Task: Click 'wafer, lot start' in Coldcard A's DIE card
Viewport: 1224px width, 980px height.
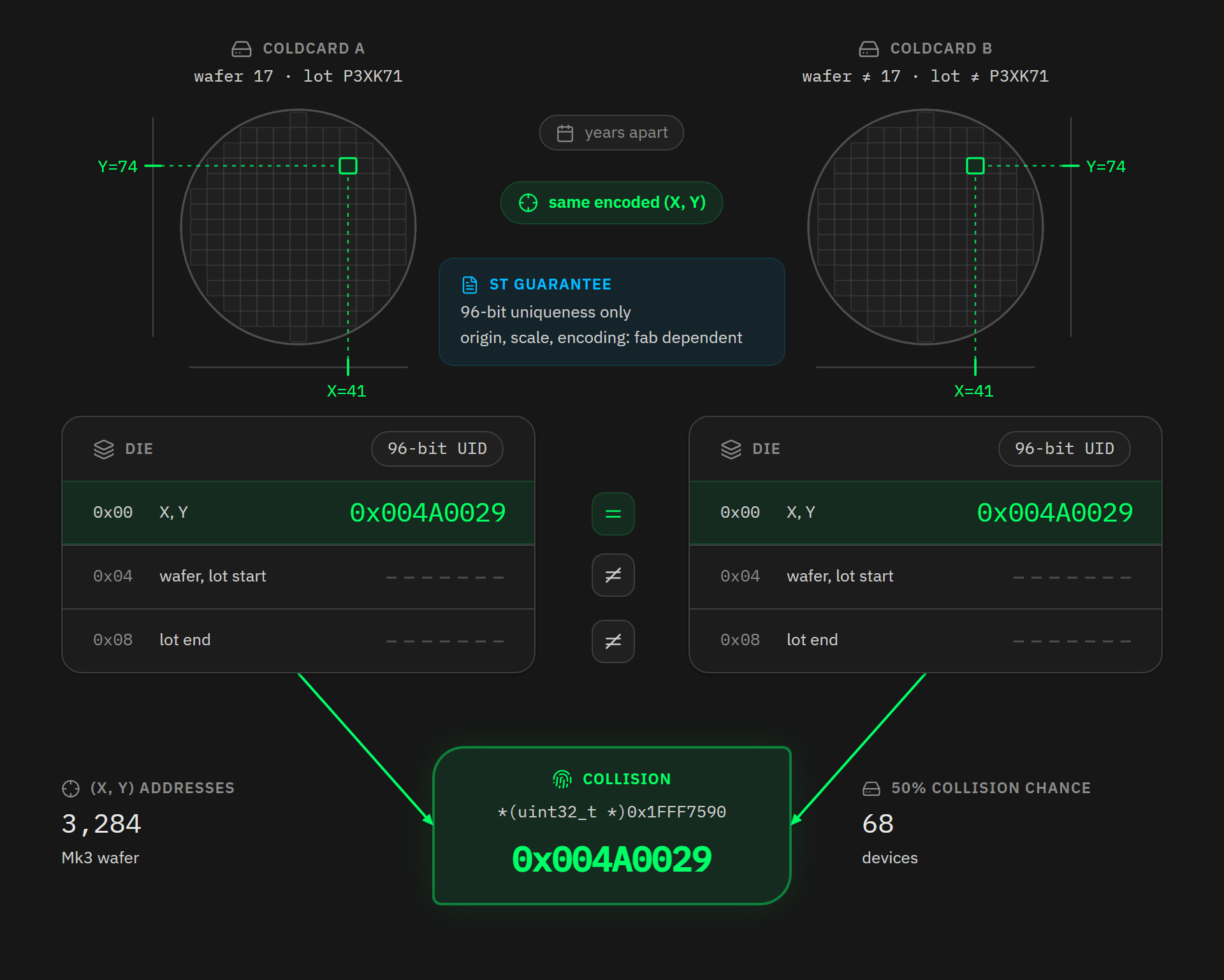Action: [x=213, y=576]
